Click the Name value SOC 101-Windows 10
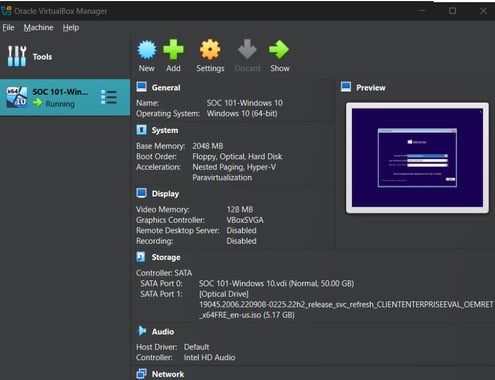Viewport: 495px width, 380px height. point(245,103)
